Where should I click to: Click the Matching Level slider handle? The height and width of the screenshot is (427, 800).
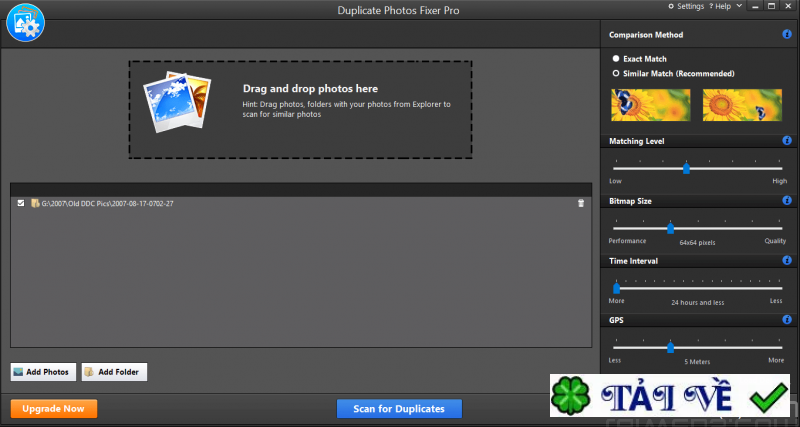coord(686,168)
